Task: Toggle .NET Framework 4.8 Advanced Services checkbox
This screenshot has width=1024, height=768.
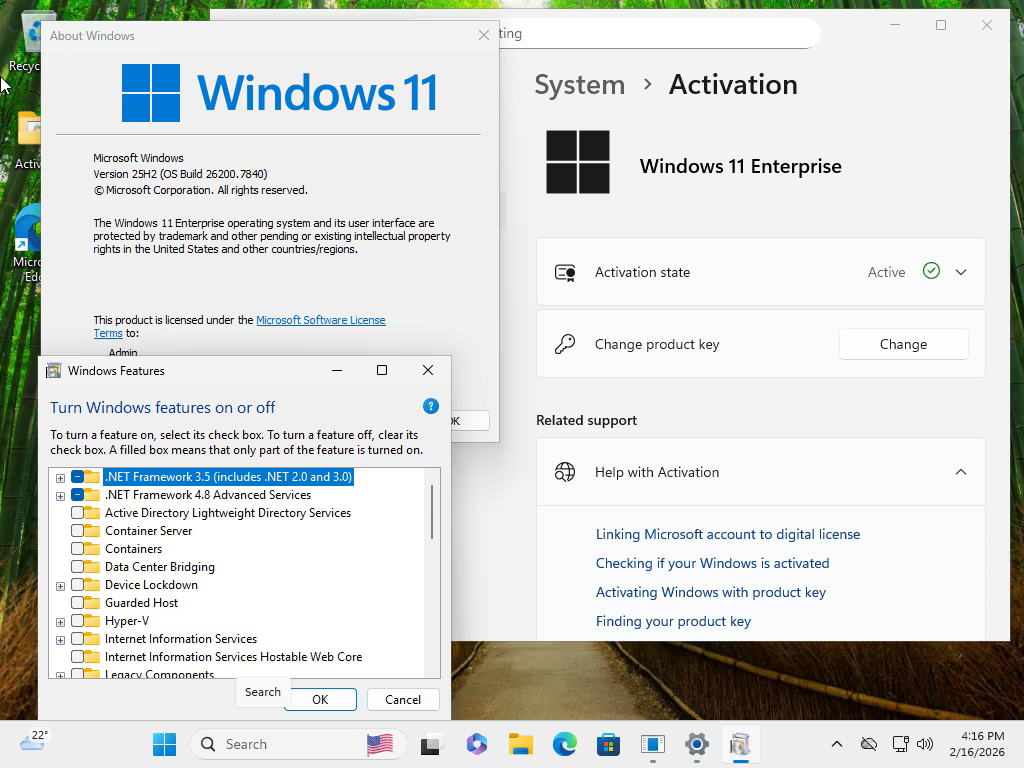Action: tap(77, 495)
